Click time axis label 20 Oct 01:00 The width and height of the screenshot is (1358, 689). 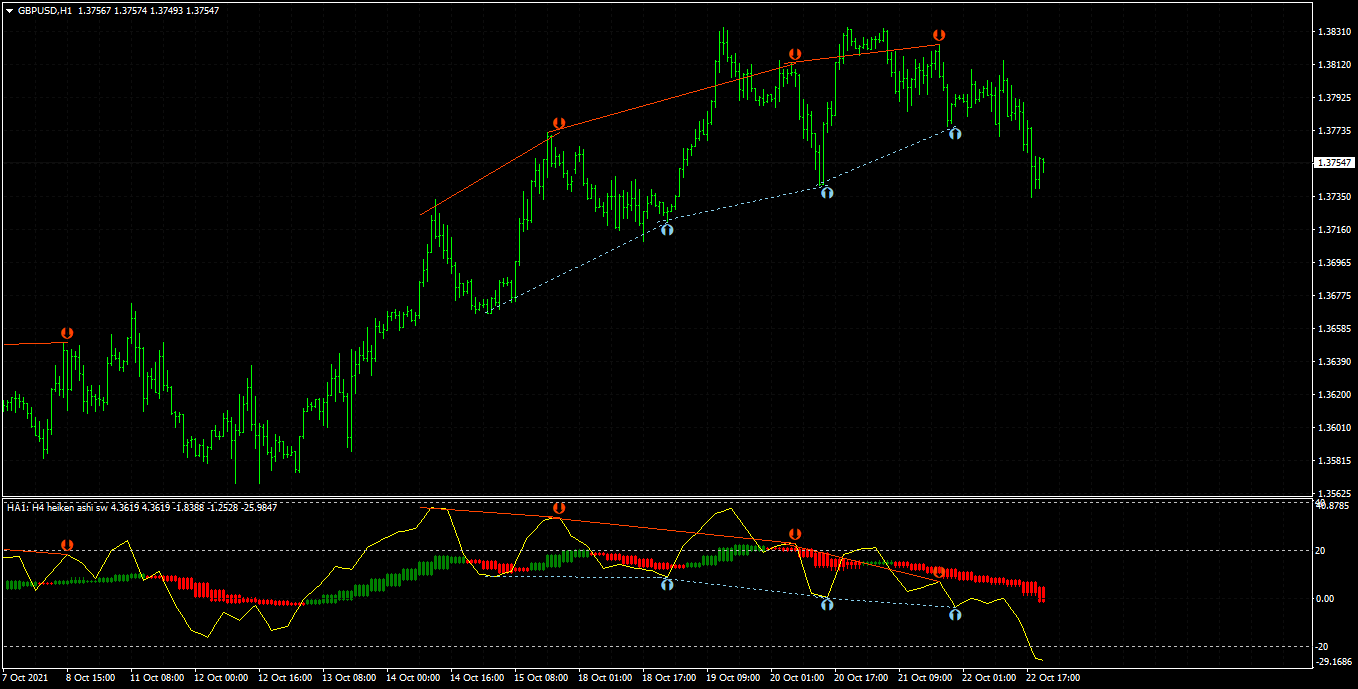click(x=796, y=678)
